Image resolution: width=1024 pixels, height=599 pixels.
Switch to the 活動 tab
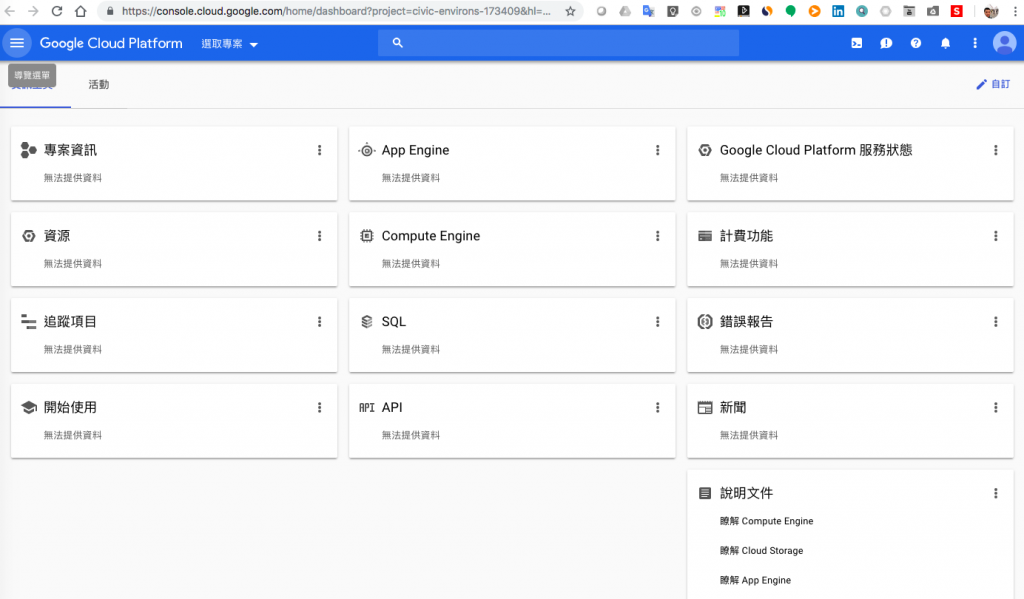pos(99,85)
